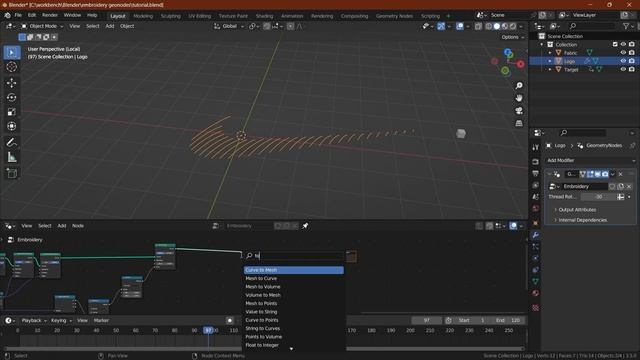Select the Rotate tool
The image size is (640, 360).
[11, 98]
